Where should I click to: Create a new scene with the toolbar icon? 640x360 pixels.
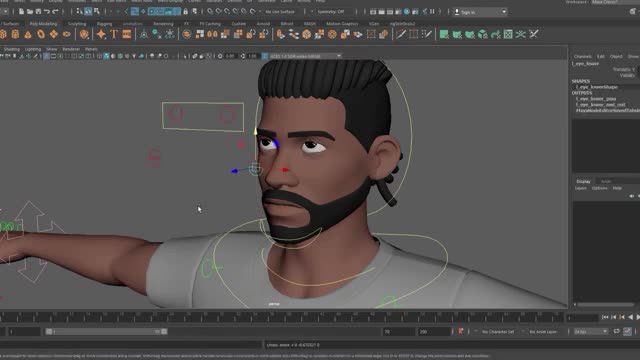coord(21,12)
